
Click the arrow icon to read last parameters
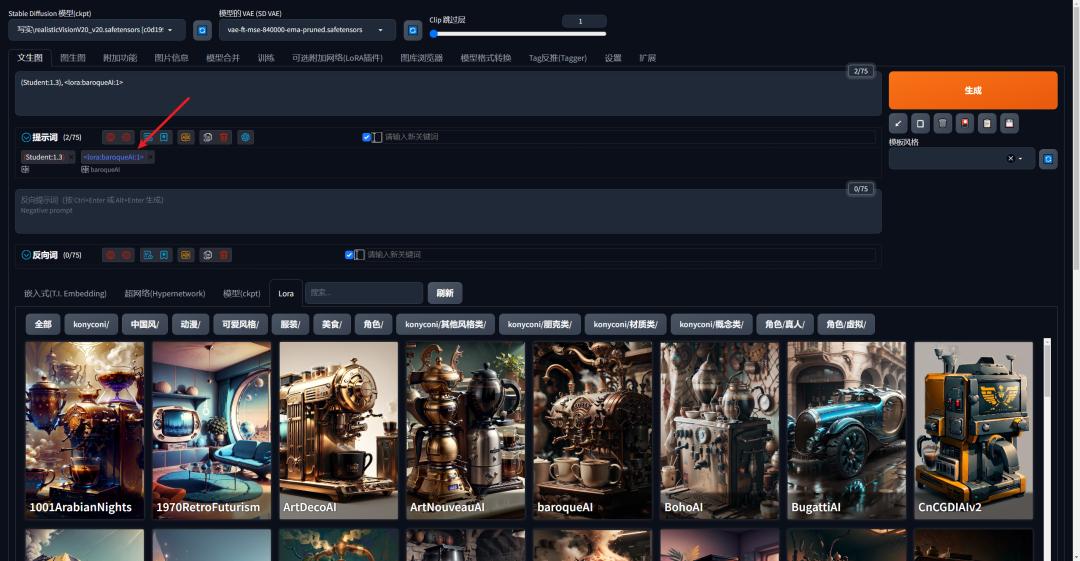tap(898, 123)
